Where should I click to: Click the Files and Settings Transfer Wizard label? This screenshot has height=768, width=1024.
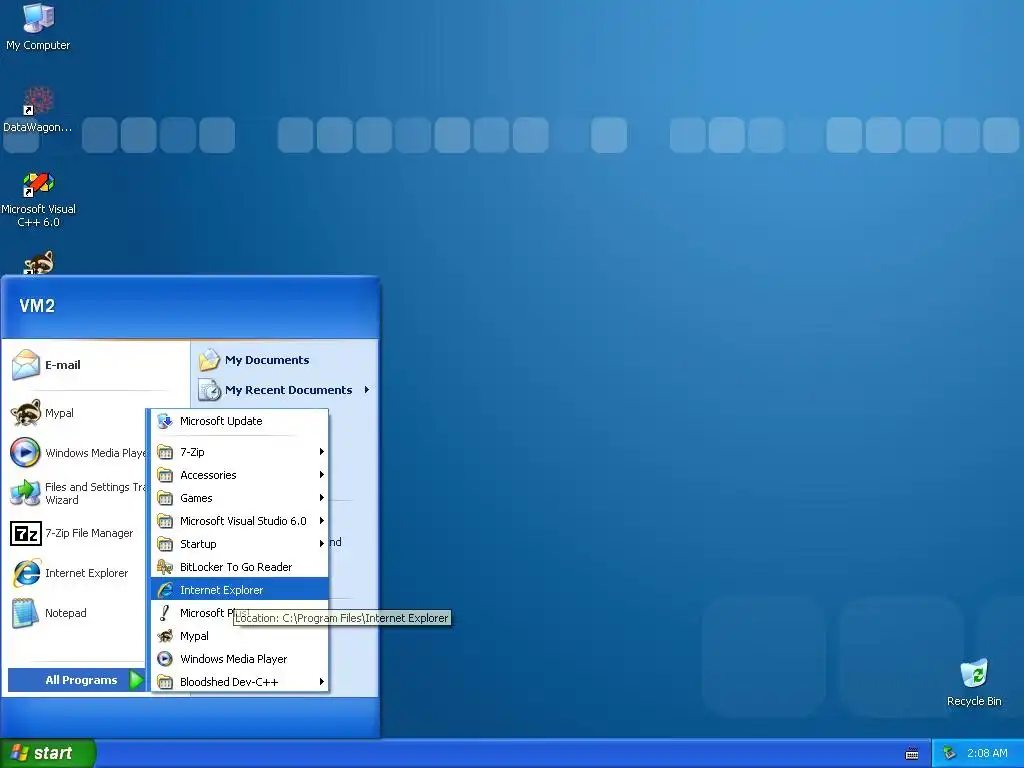click(95, 493)
